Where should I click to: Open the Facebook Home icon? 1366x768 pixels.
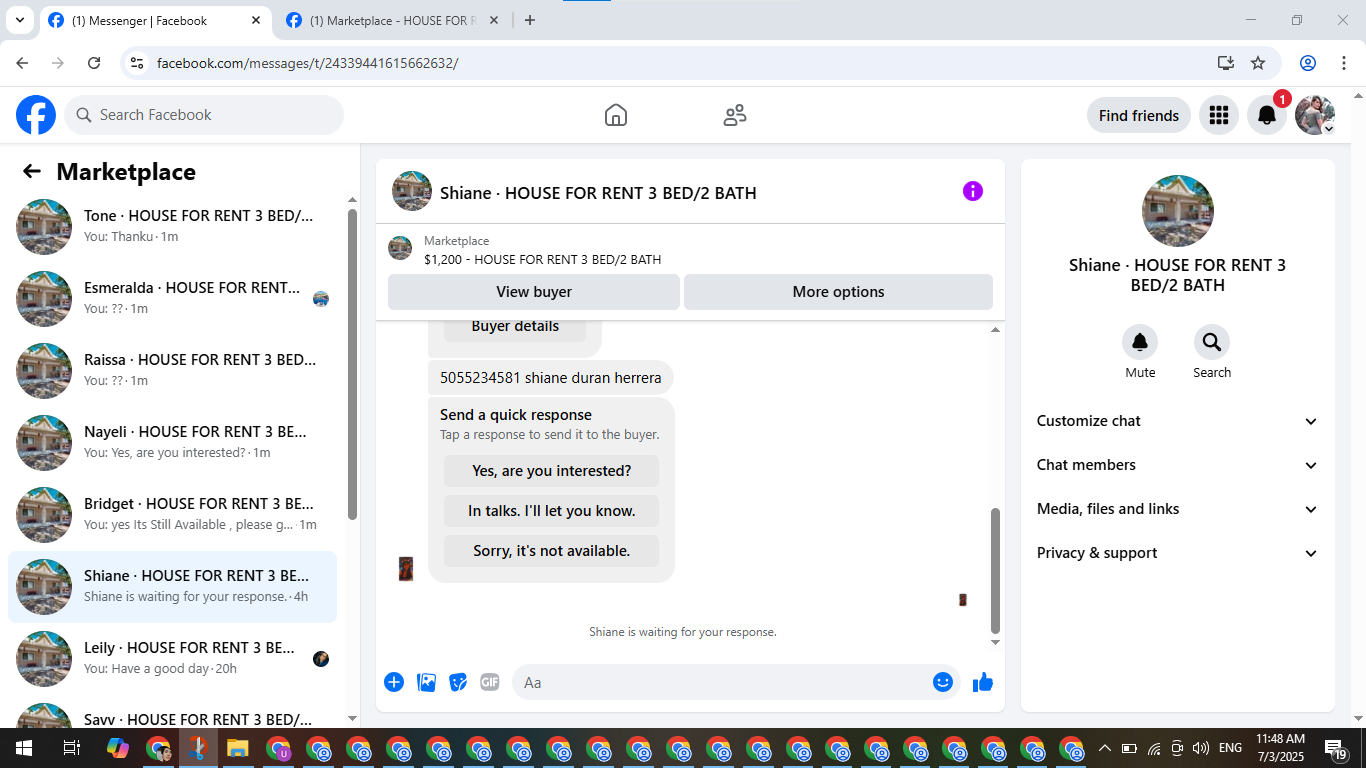click(x=616, y=115)
